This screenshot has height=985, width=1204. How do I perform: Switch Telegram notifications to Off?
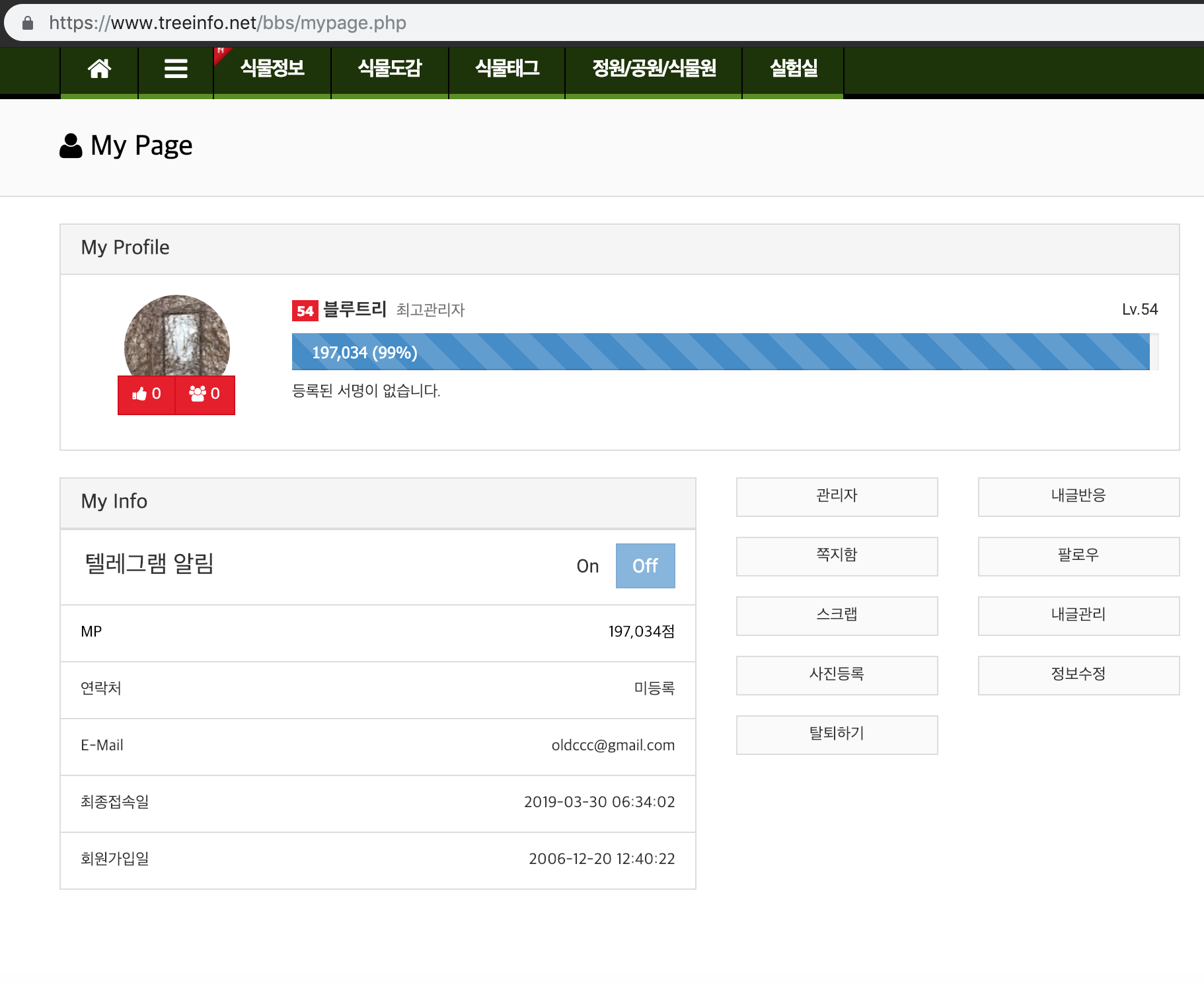[645, 566]
